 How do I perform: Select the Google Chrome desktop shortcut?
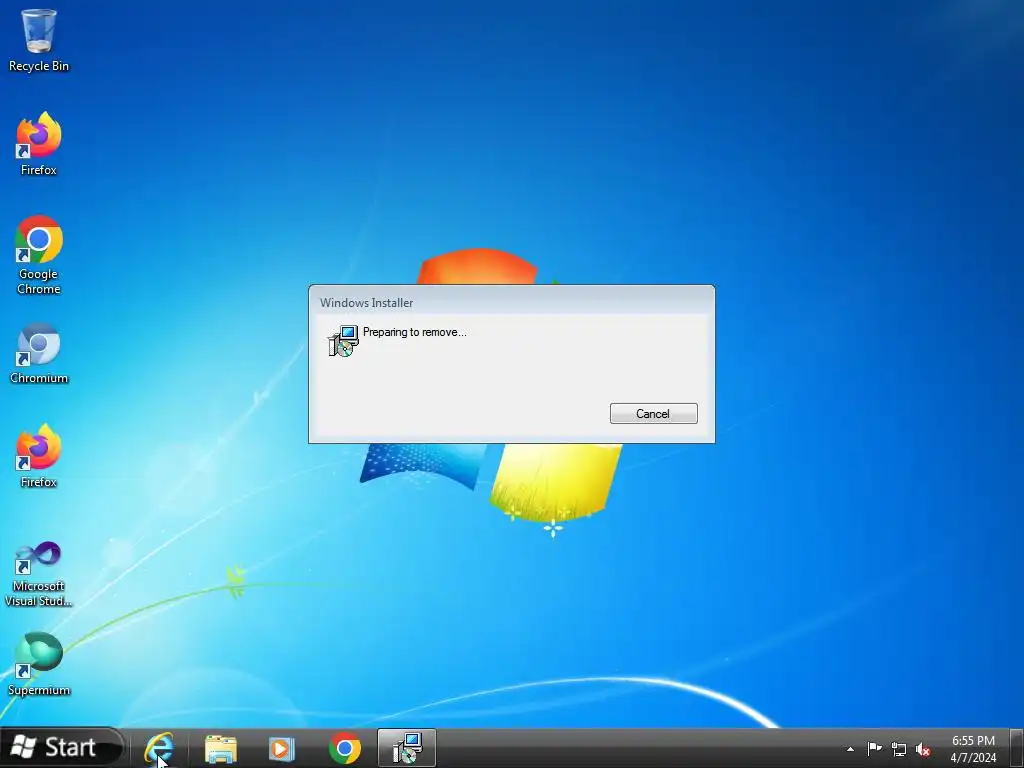[x=39, y=255]
